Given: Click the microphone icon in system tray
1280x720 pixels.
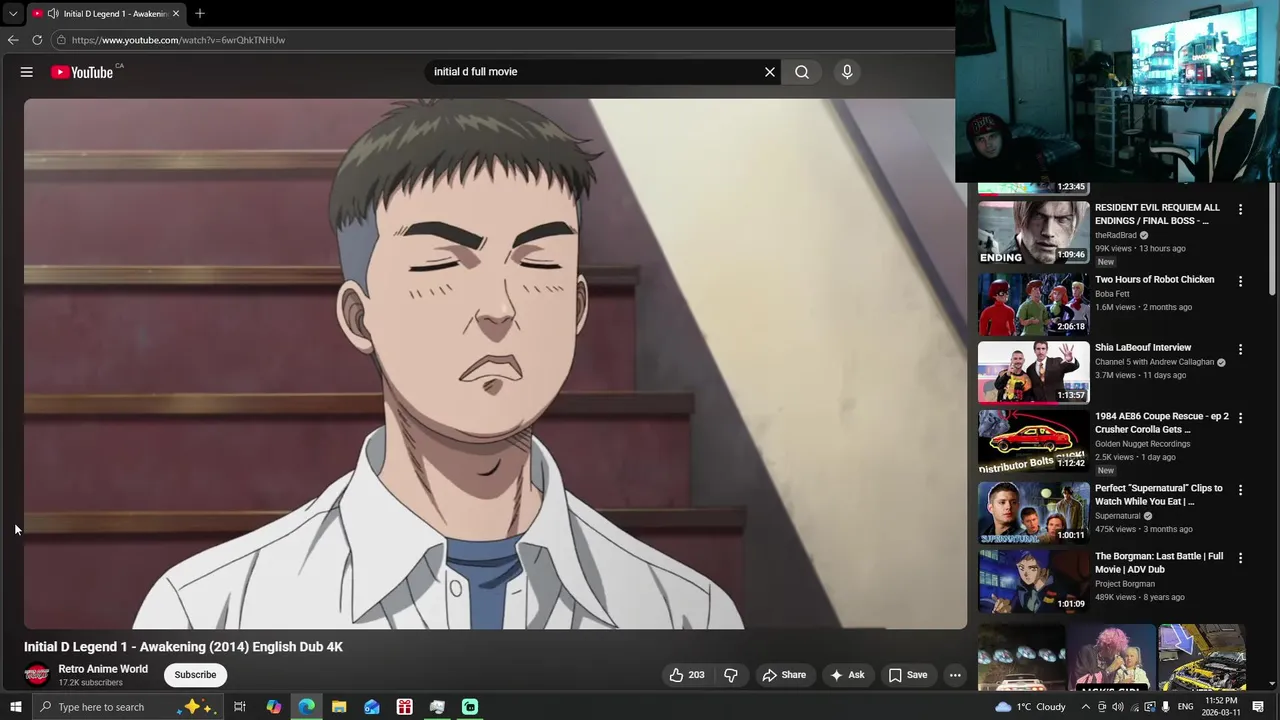Looking at the screenshot, I should tap(1166, 707).
